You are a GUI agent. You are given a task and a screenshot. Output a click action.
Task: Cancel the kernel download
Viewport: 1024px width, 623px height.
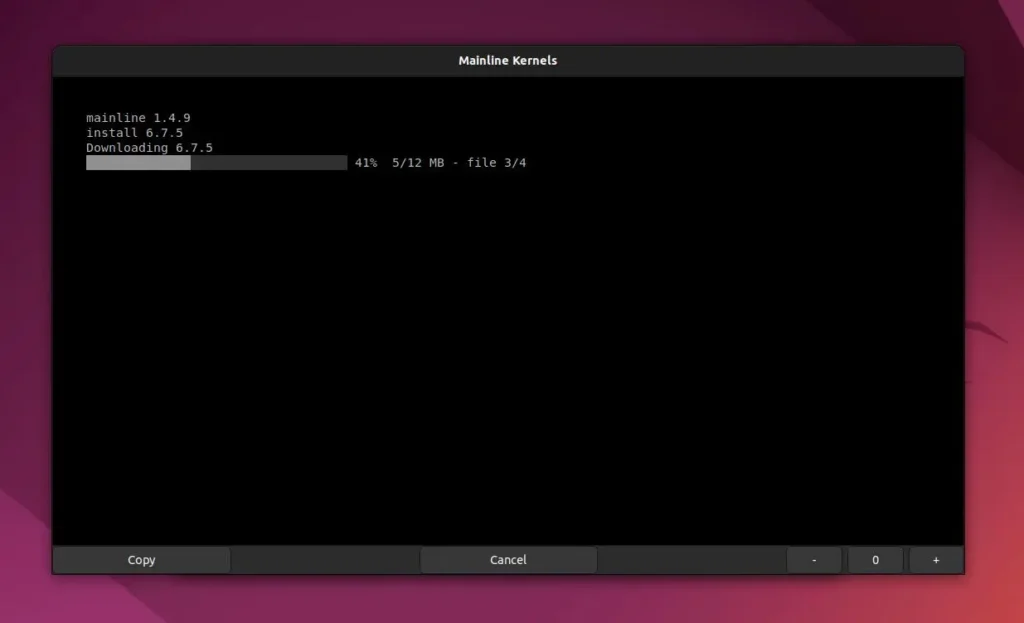(x=508, y=560)
